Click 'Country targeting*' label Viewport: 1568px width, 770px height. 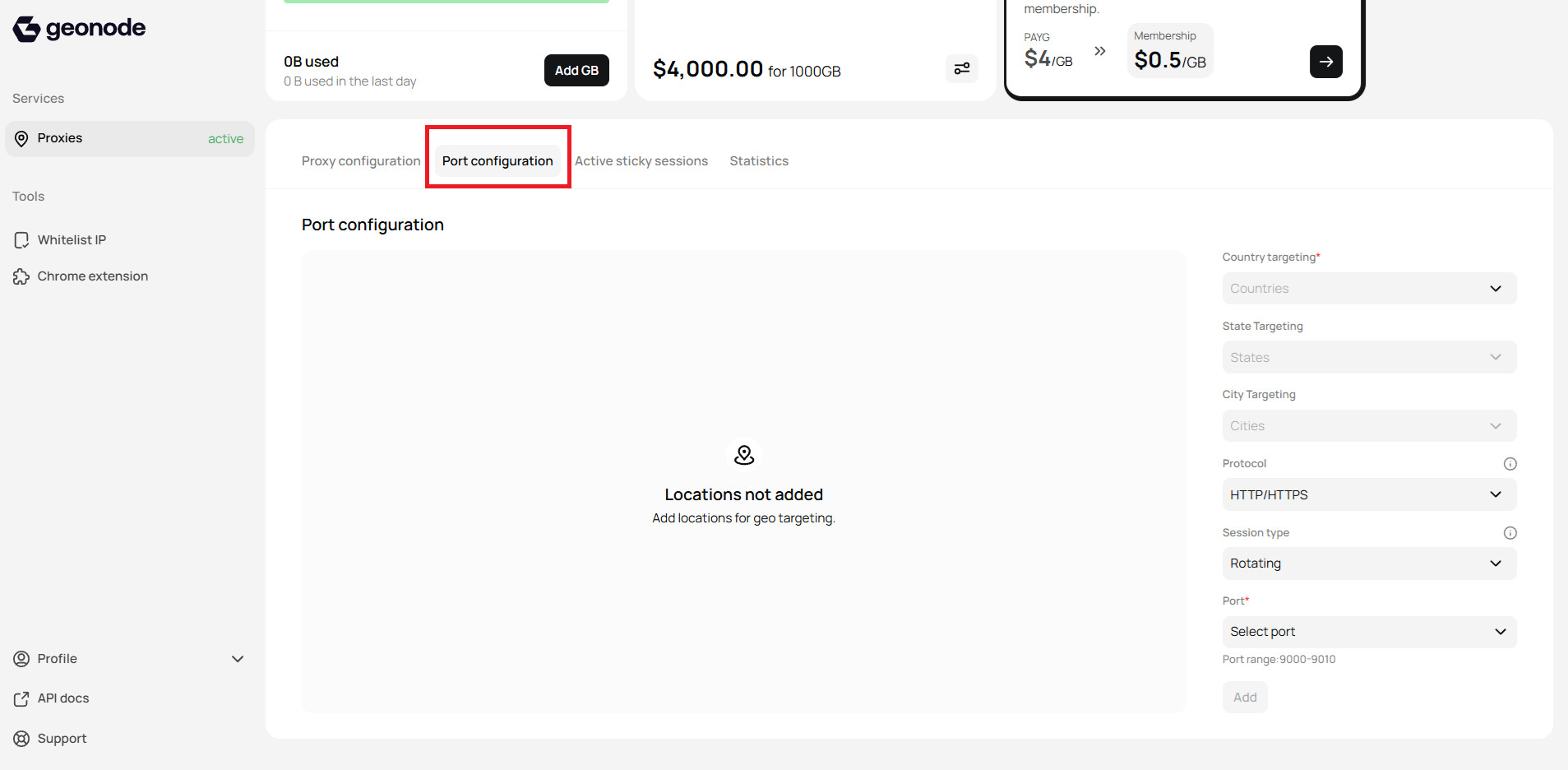tap(1271, 257)
